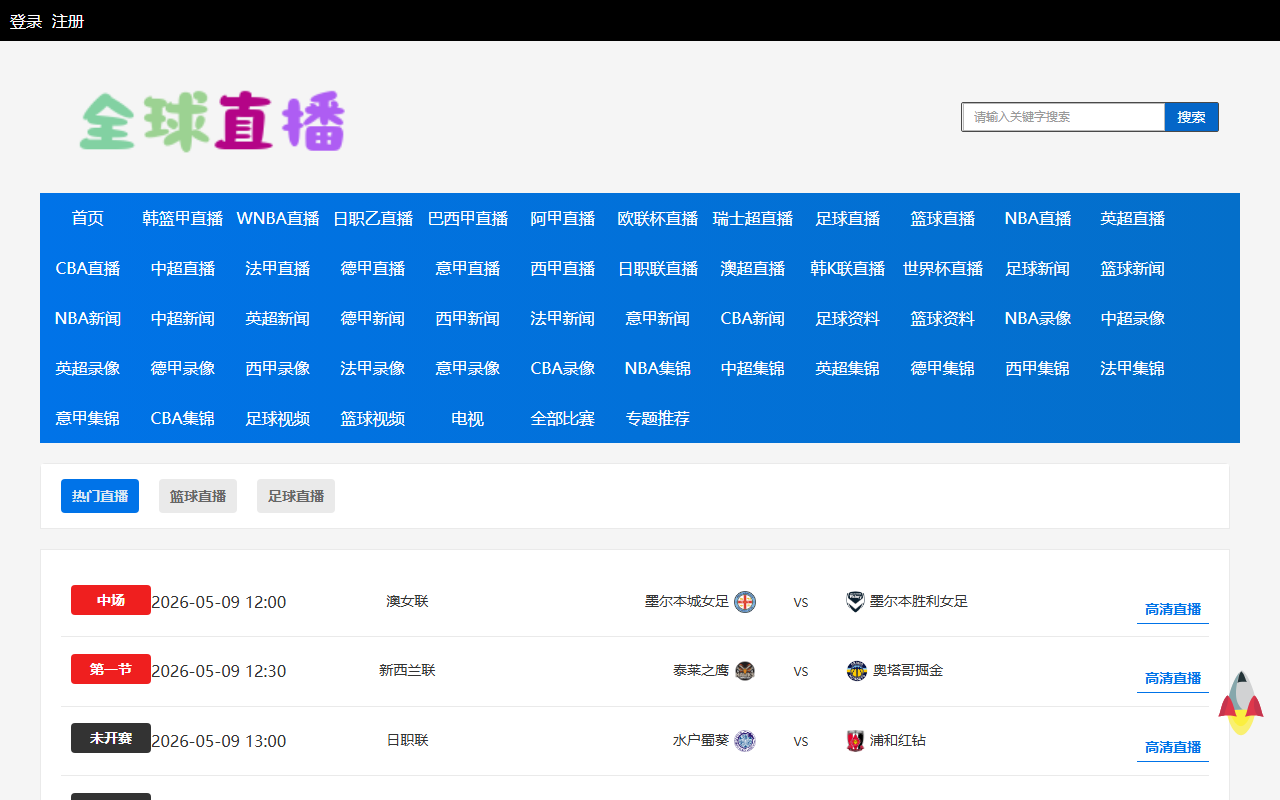Open NBA集锦 in navigation
Screen dimensions: 1280x800
(658, 368)
